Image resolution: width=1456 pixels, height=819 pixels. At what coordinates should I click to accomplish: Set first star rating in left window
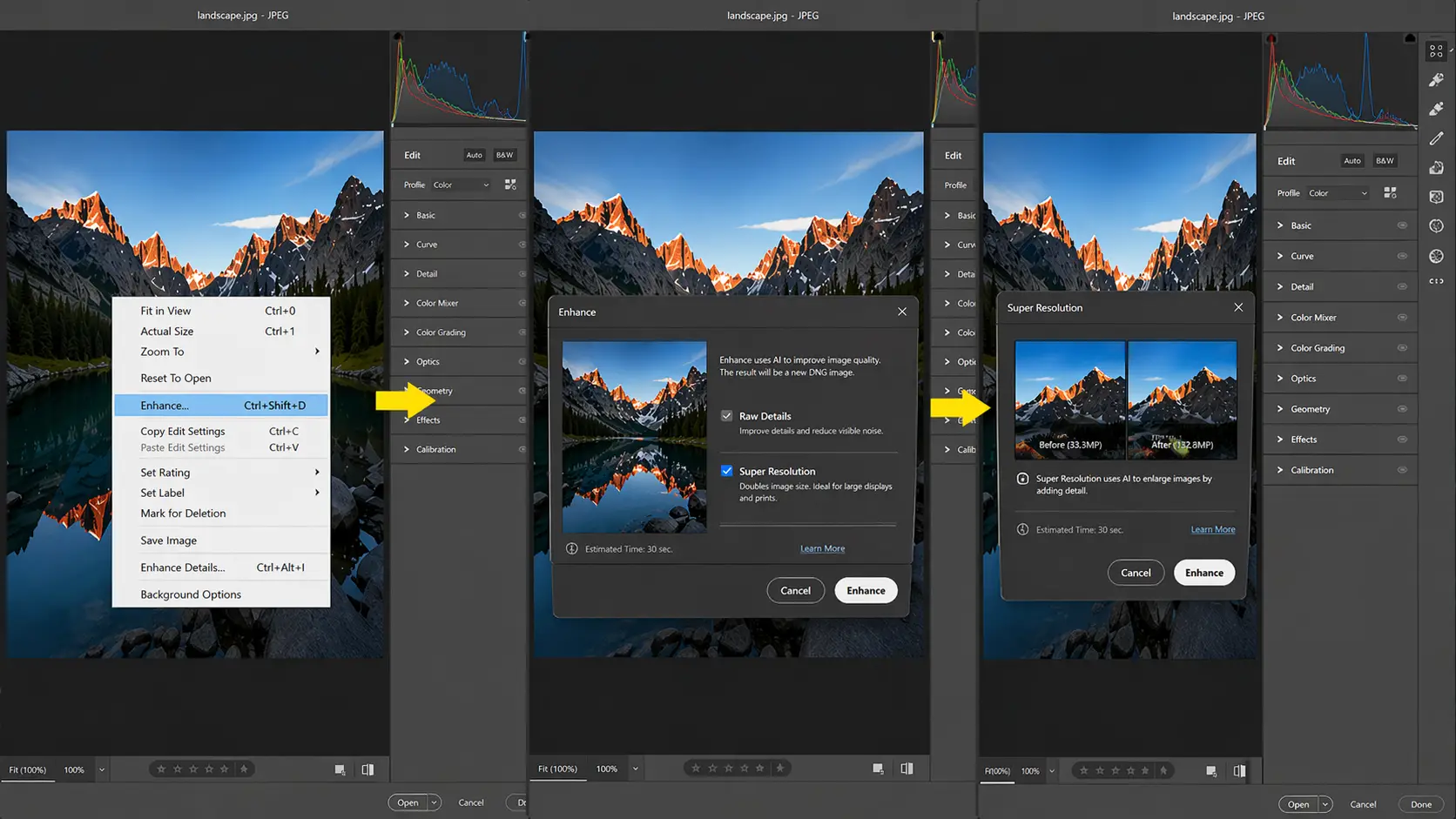coord(161,769)
